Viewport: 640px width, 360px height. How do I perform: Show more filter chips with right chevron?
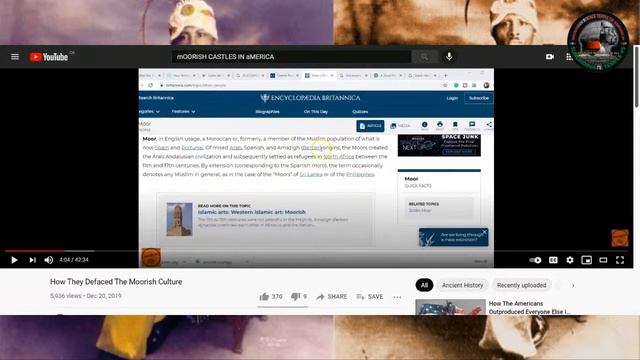573,285
